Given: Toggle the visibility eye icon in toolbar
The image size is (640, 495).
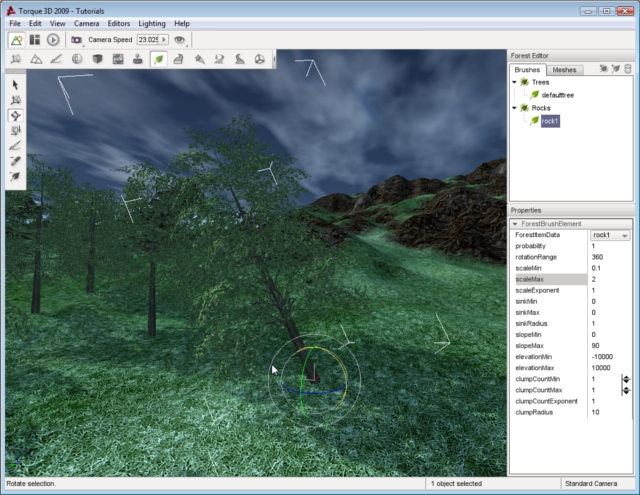Looking at the screenshot, I should [180, 40].
